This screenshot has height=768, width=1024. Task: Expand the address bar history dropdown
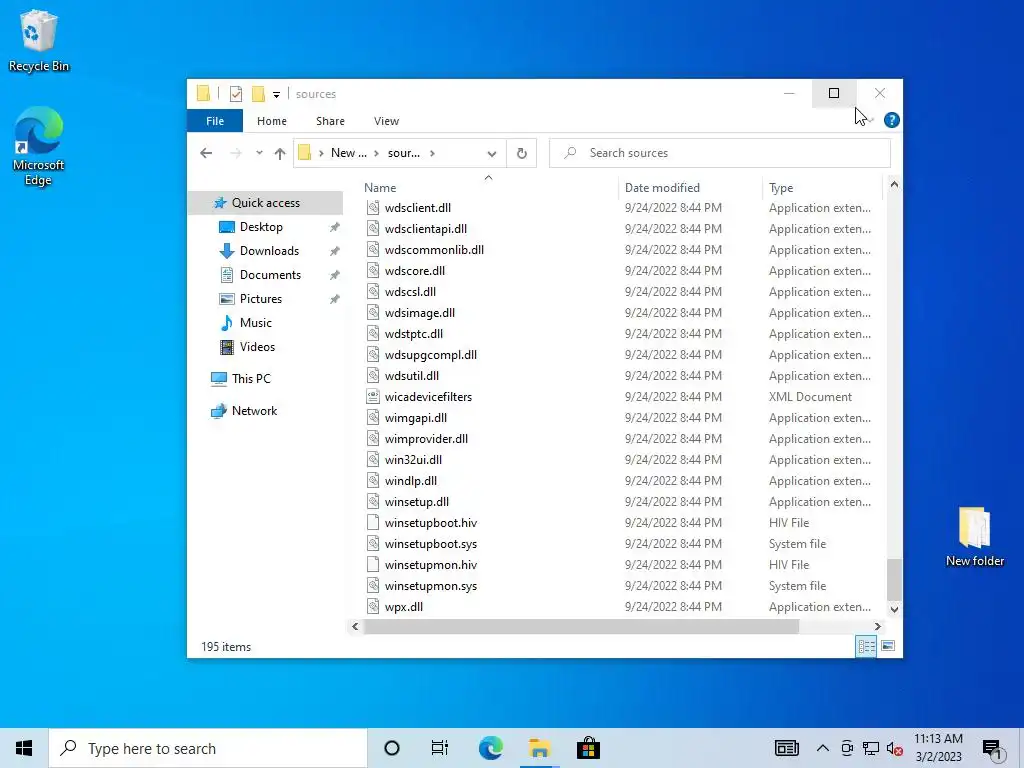point(492,153)
